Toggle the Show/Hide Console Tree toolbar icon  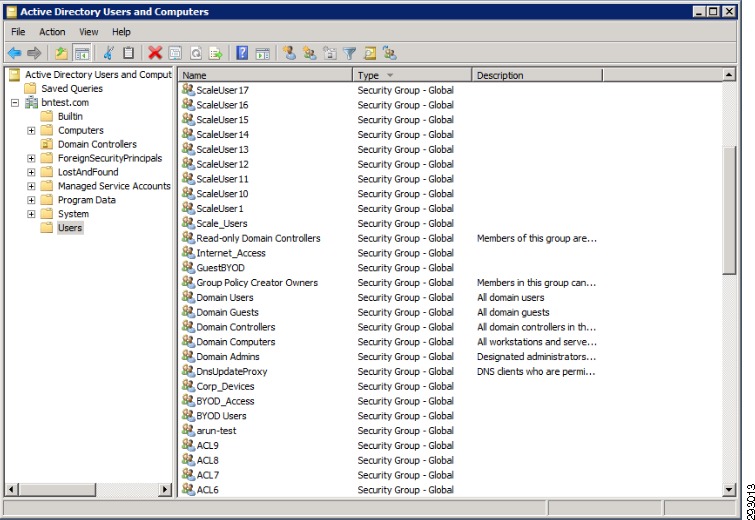[x=82, y=53]
